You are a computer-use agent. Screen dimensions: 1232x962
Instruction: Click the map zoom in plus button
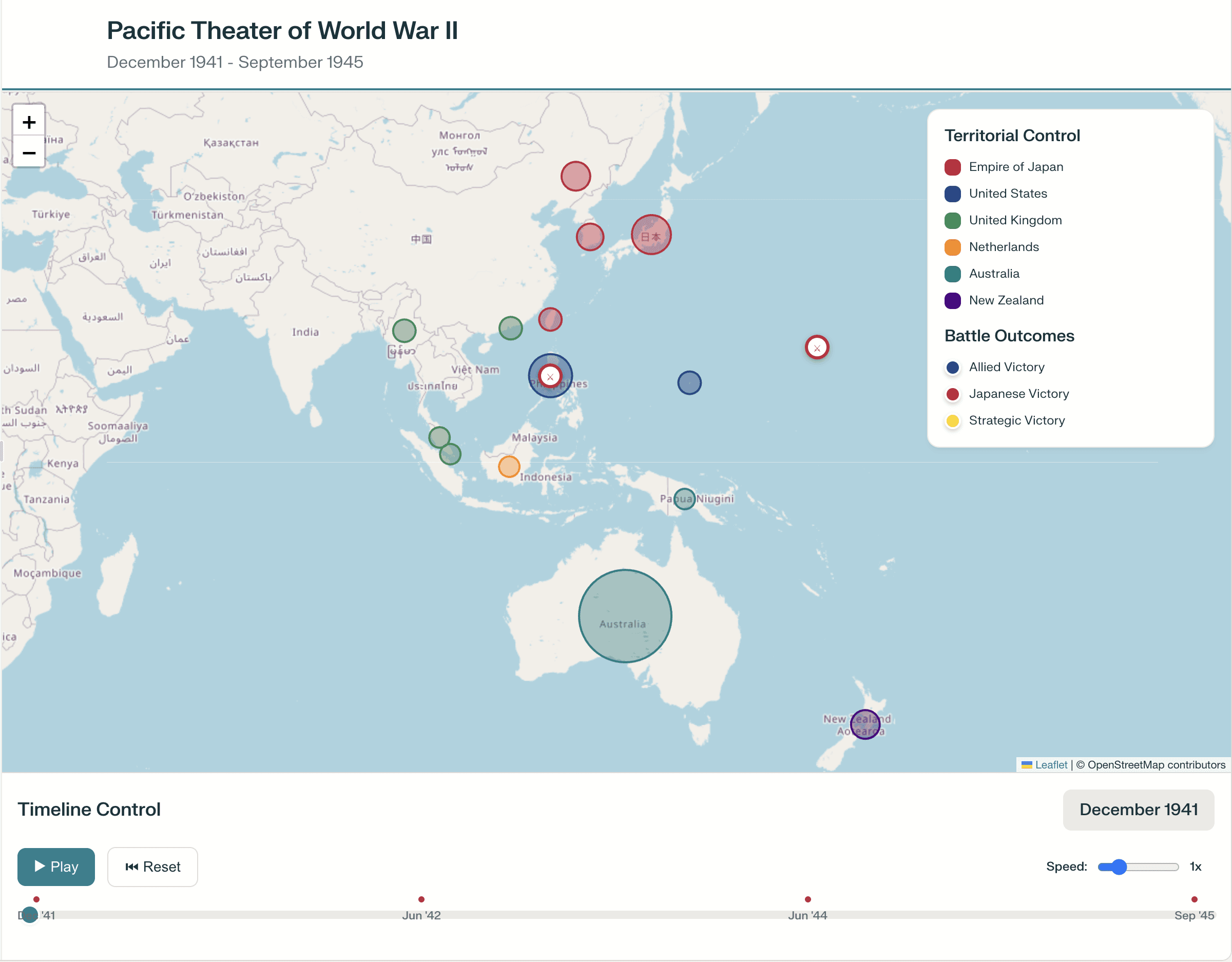[x=29, y=122]
